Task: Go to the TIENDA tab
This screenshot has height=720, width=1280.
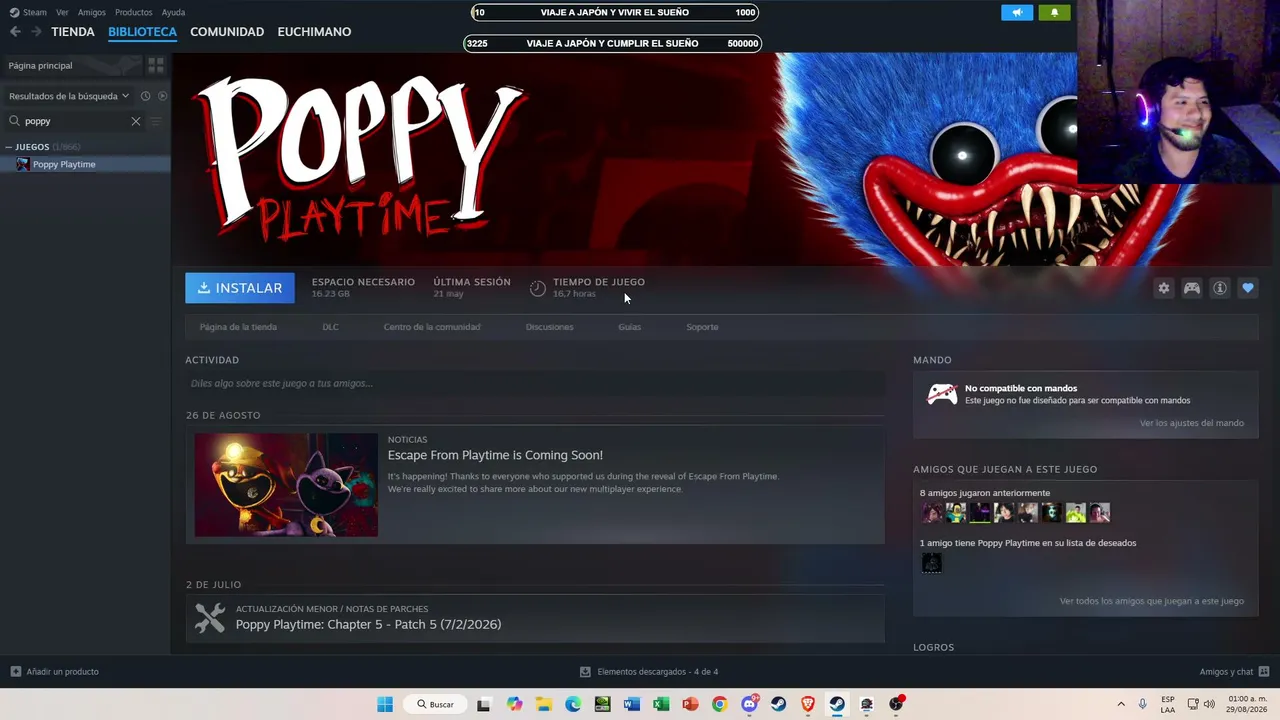Action: pos(73,32)
